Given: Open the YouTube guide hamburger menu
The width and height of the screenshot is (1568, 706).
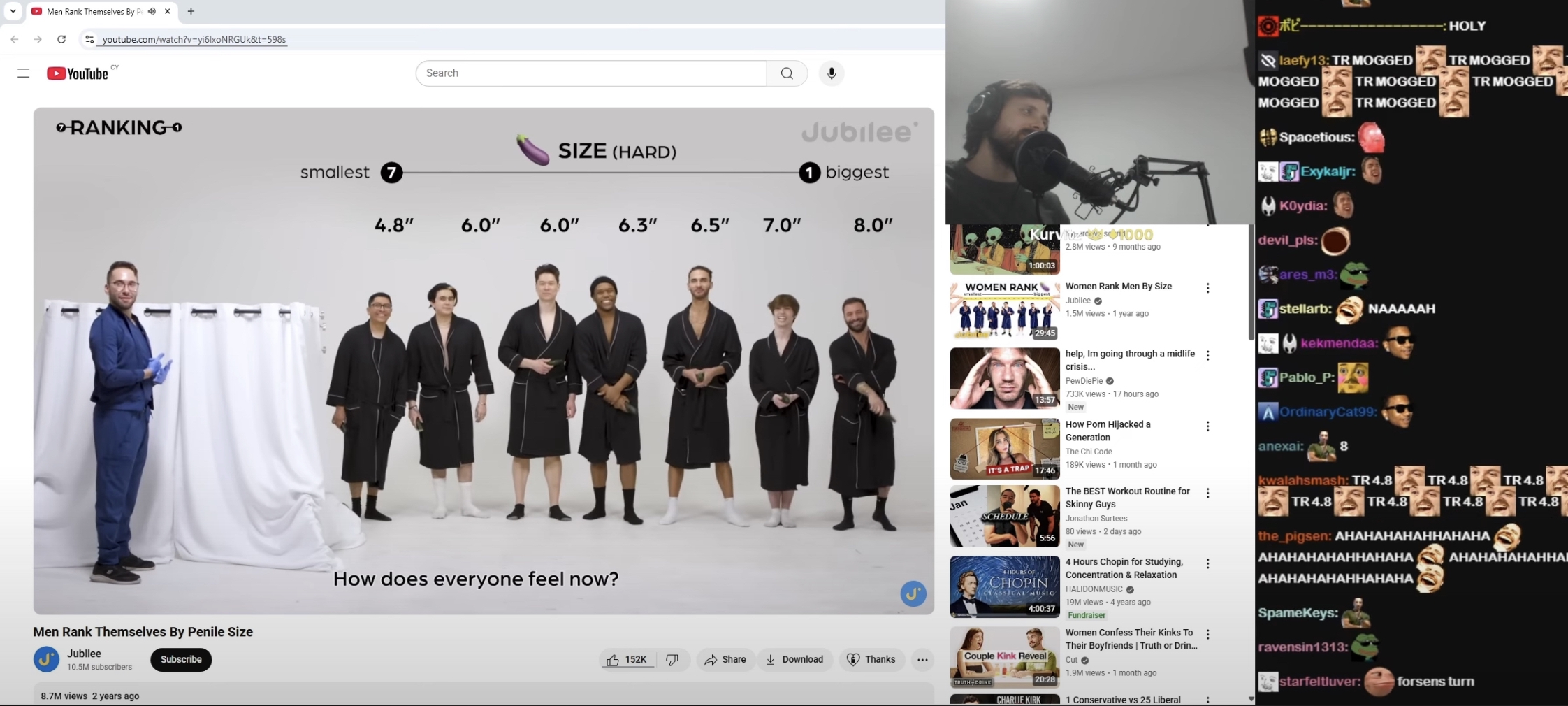Looking at the screenshot, I should (24, 73).
